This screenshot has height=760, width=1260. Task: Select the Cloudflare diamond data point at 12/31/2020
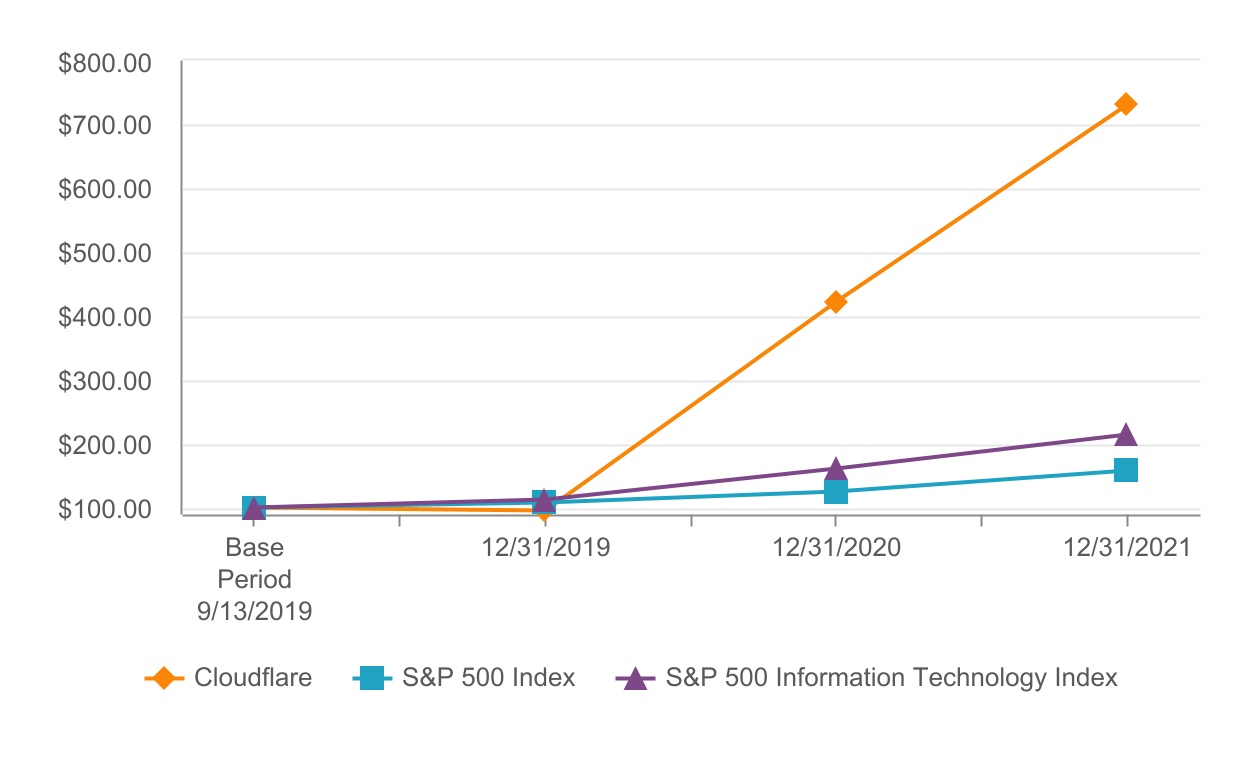click(836, 302)
